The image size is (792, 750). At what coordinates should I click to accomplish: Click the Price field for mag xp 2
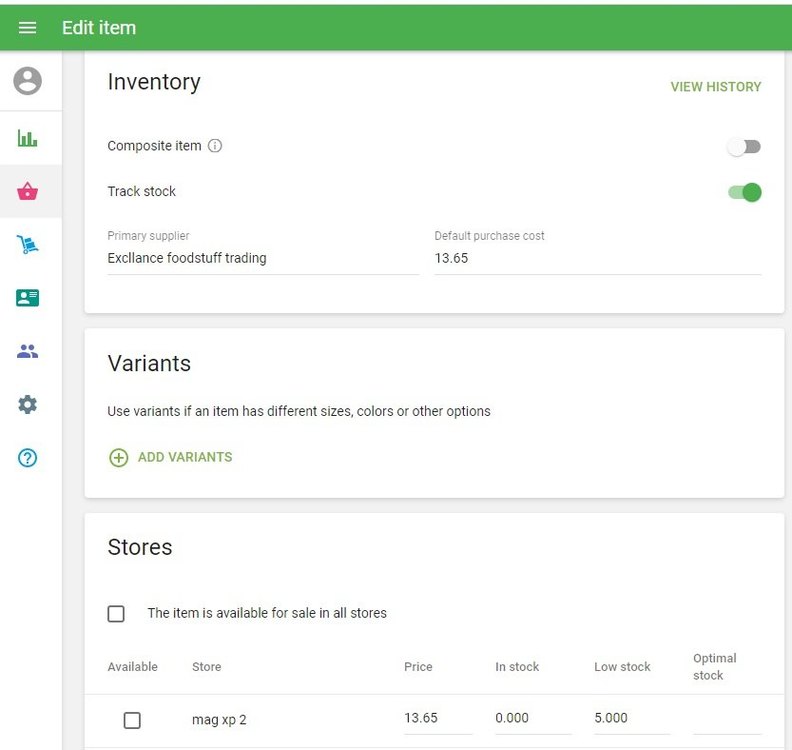pyautogui.click(x=437, y=718)
